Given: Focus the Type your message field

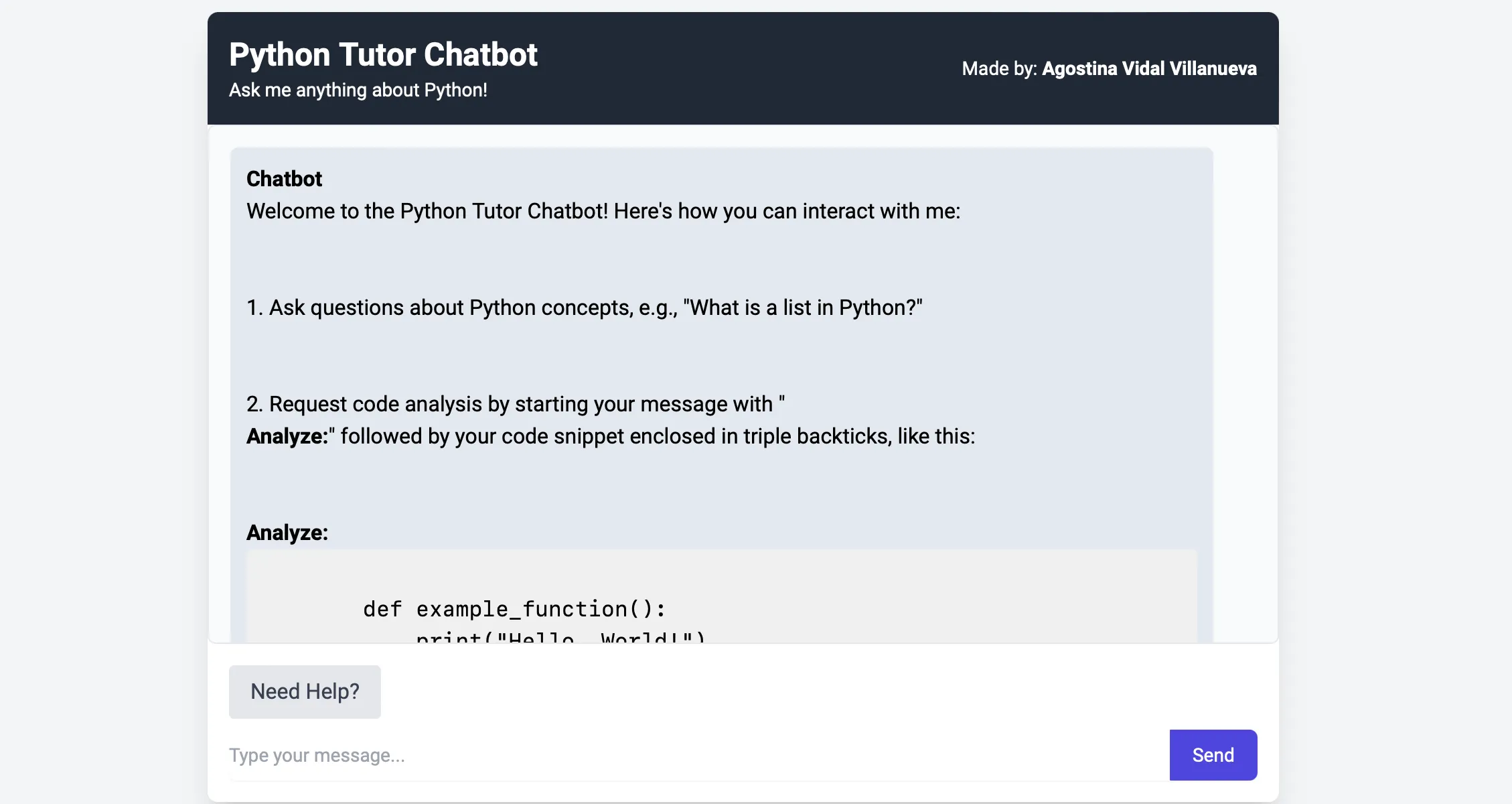Looking at the screenshot, I should (x=696, y=755).
